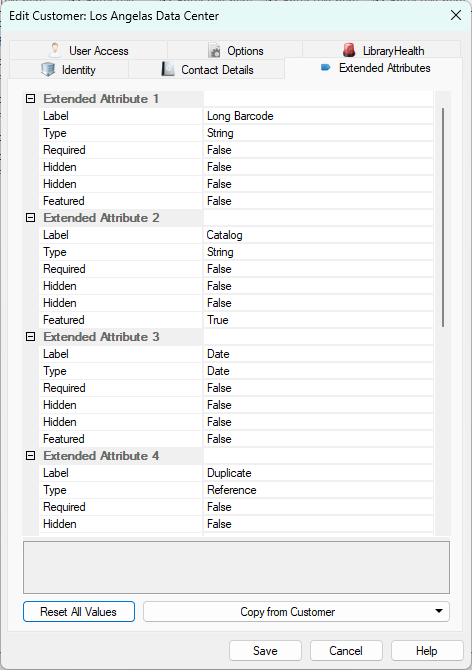This screenshot has height=670, width=472.
Task: Collapse Extended Attribute 3 group
Action: (x=30, y=337)
